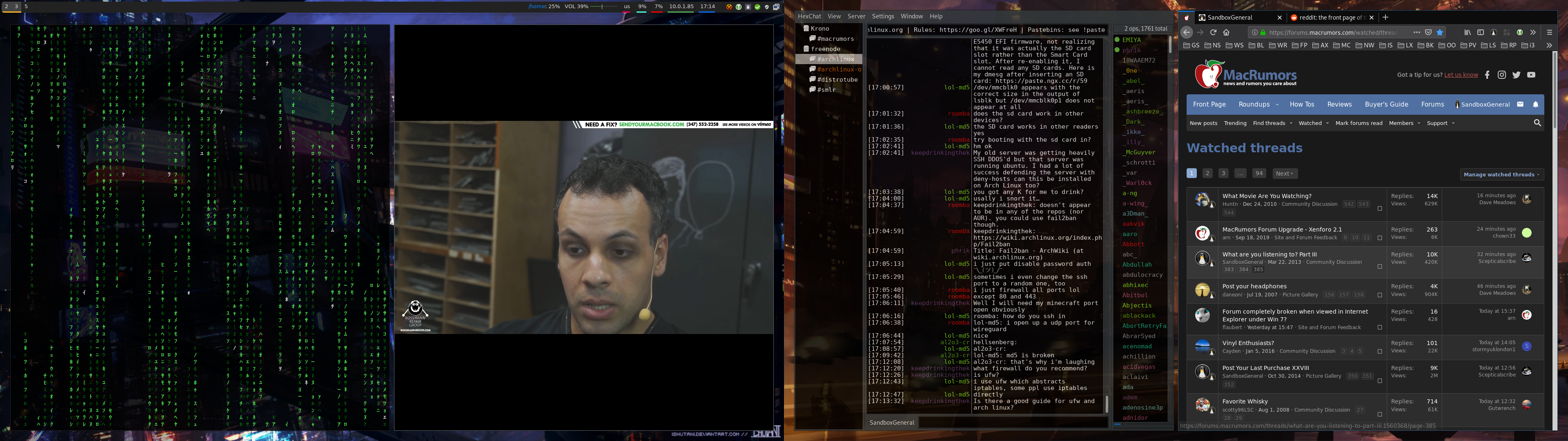Tick checkbox for What Movie Are You Watching
Image resolution: width=1568 pixels, height=441 pixels.
point(1379,208)
